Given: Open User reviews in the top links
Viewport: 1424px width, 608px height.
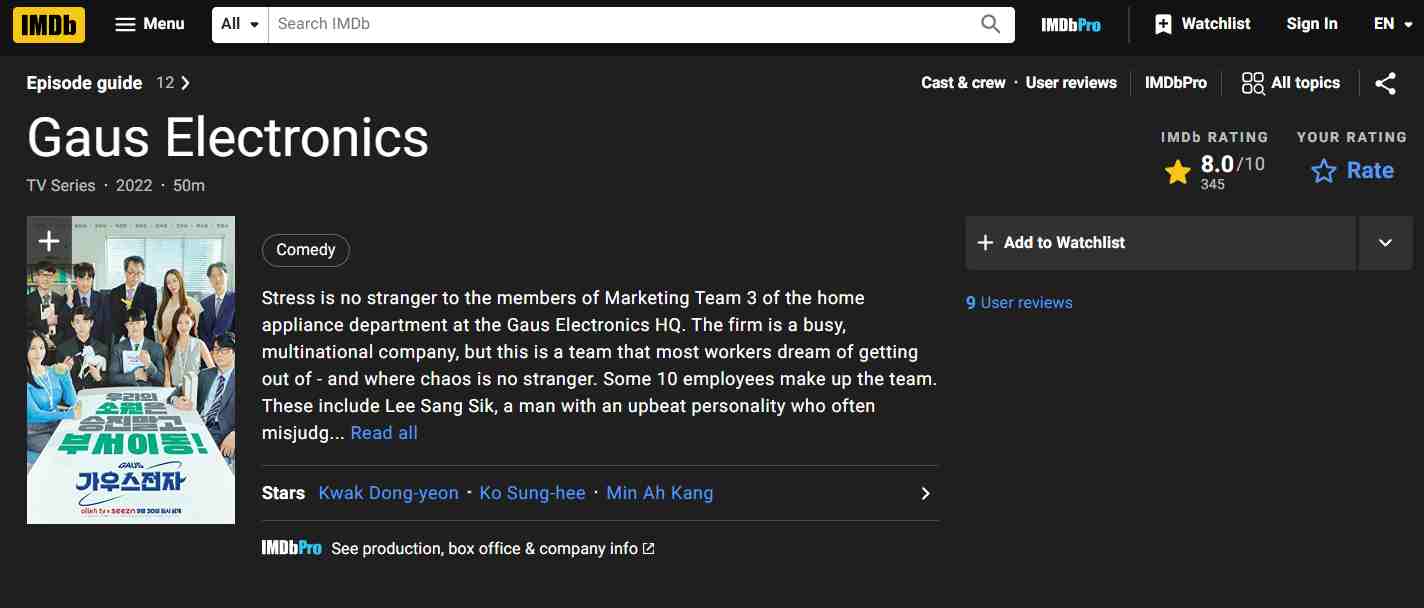Looking at the screenshot, I should pyautogui.click(x=1071, y=83).
